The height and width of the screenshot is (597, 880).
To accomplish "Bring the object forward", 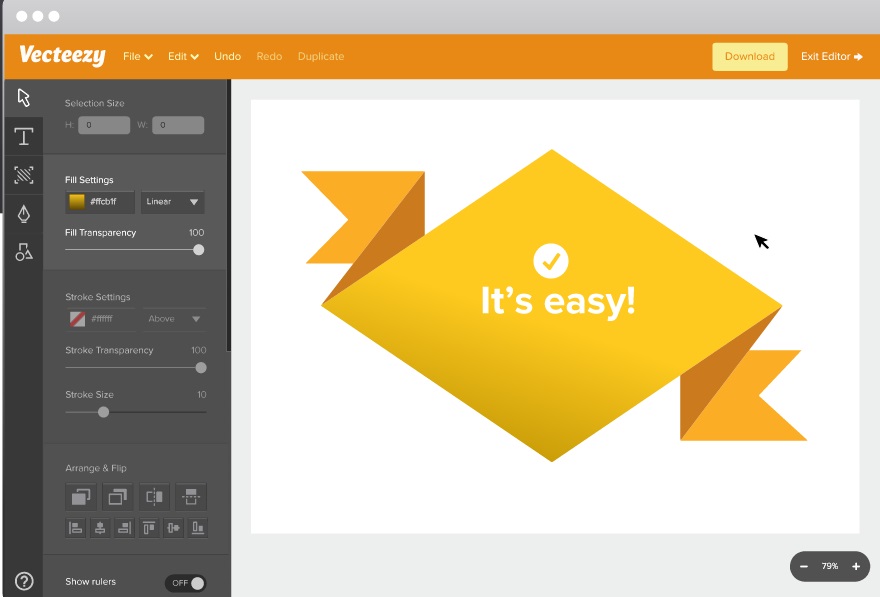I will pyautogui.click(x=81, y=497).
